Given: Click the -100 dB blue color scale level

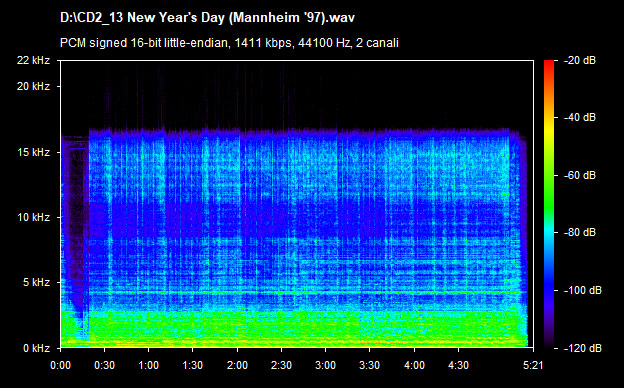Looking at the screenshot, I should (x=549, y=291).
